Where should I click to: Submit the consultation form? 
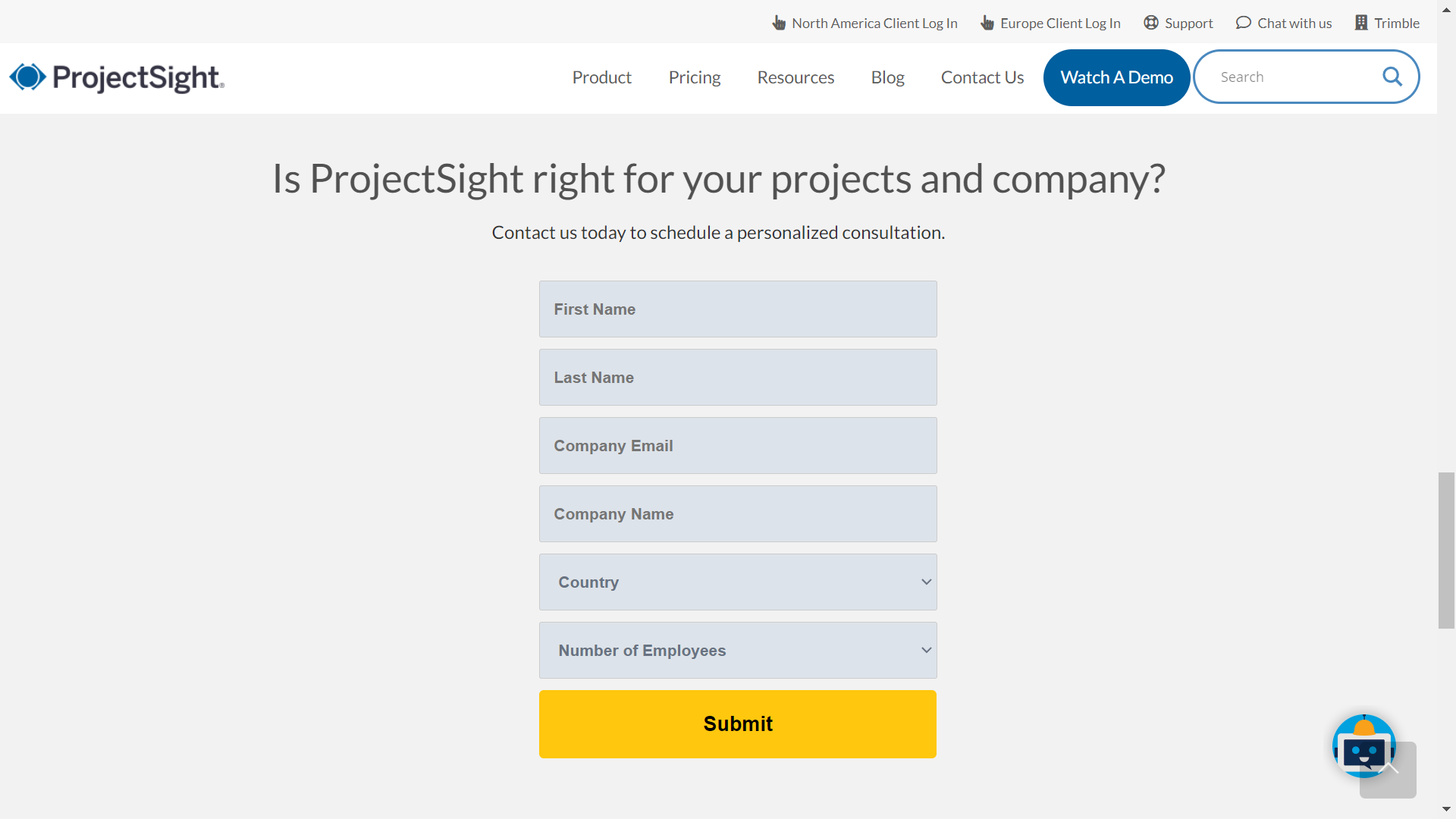tap(738, 724)
